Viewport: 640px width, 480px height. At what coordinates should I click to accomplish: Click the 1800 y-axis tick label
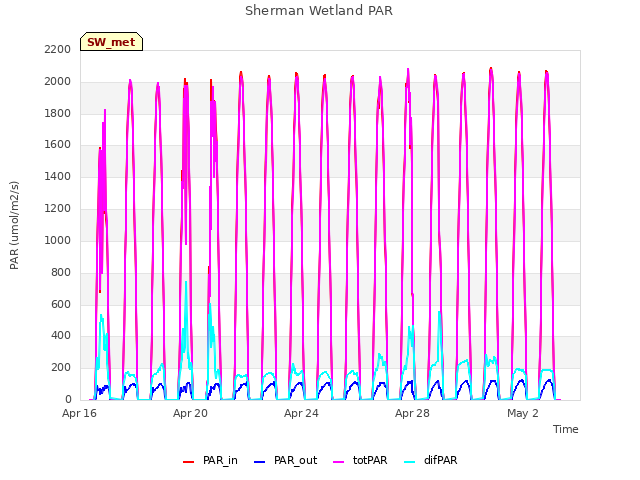58,113
